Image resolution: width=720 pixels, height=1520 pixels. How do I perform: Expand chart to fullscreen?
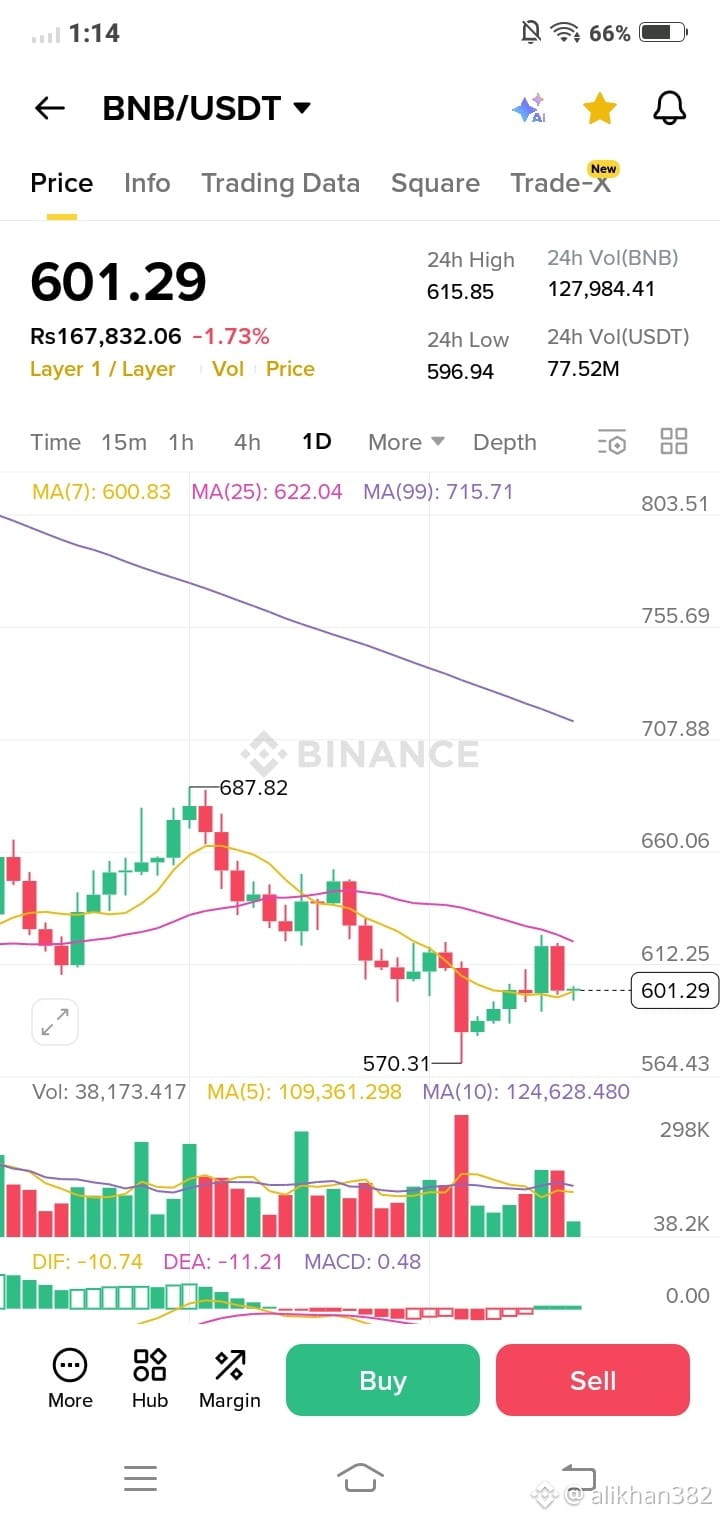tap(55, 1022)
